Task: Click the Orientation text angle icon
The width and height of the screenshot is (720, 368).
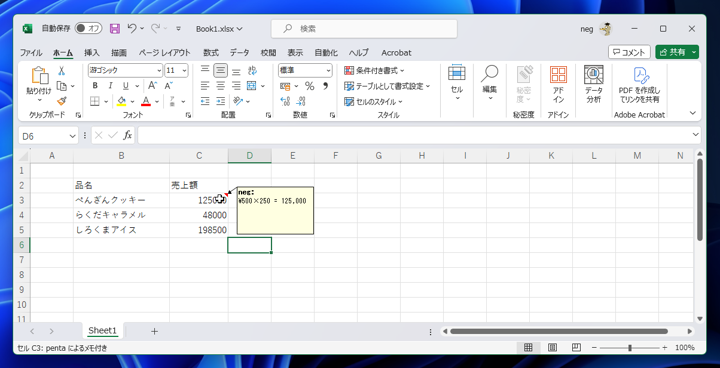Action: tap(237, 101)
